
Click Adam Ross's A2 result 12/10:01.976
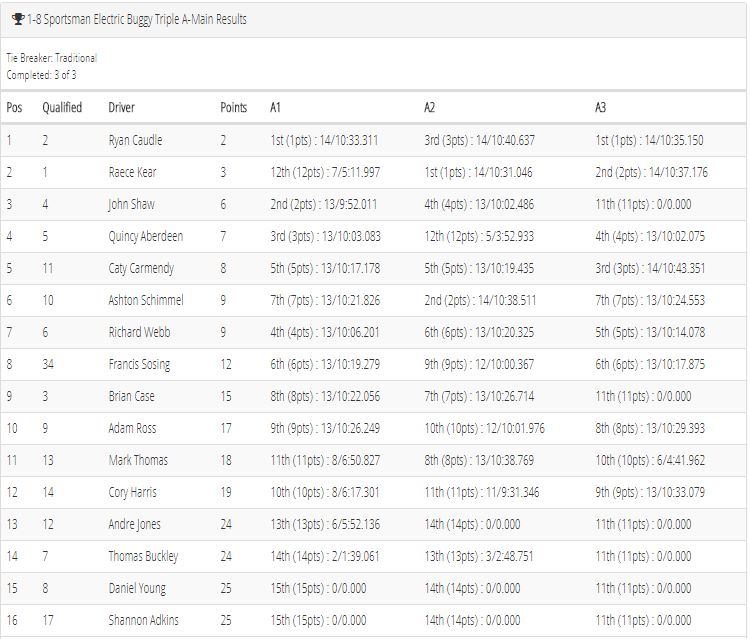[485, 428]
